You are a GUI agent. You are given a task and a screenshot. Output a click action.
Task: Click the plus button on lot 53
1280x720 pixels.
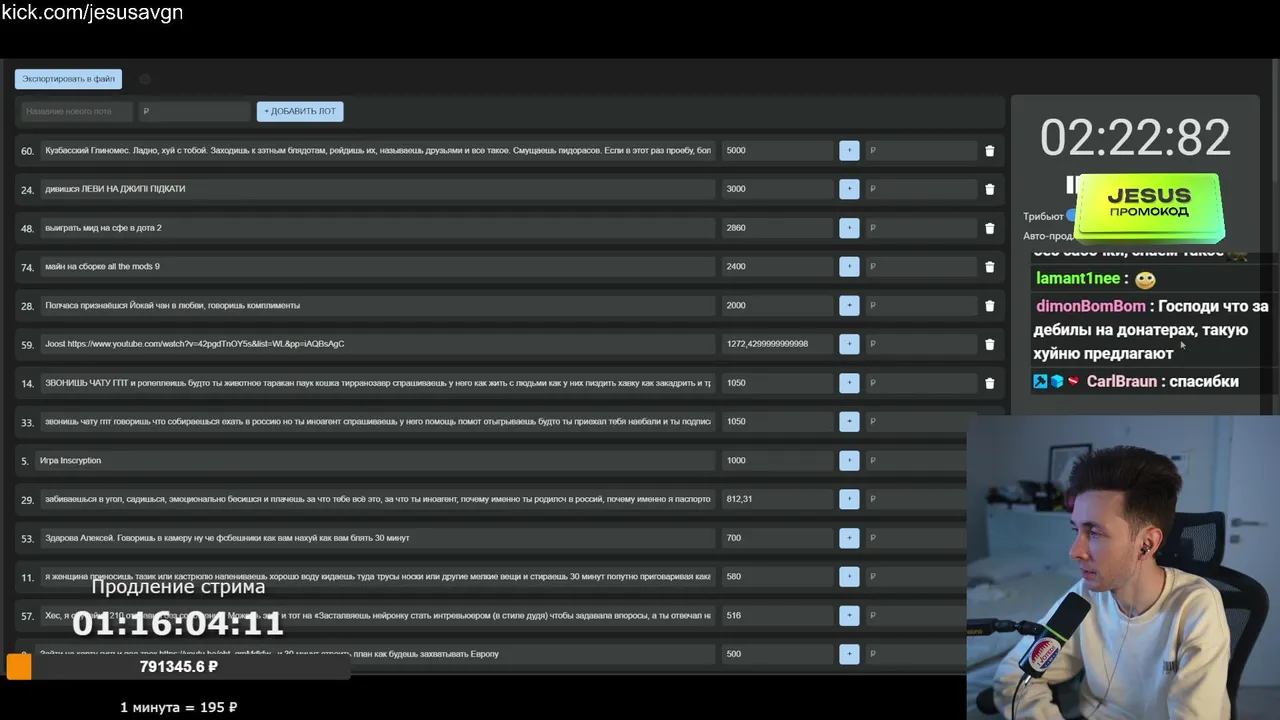pyautogui.click(x=849, y=538)
